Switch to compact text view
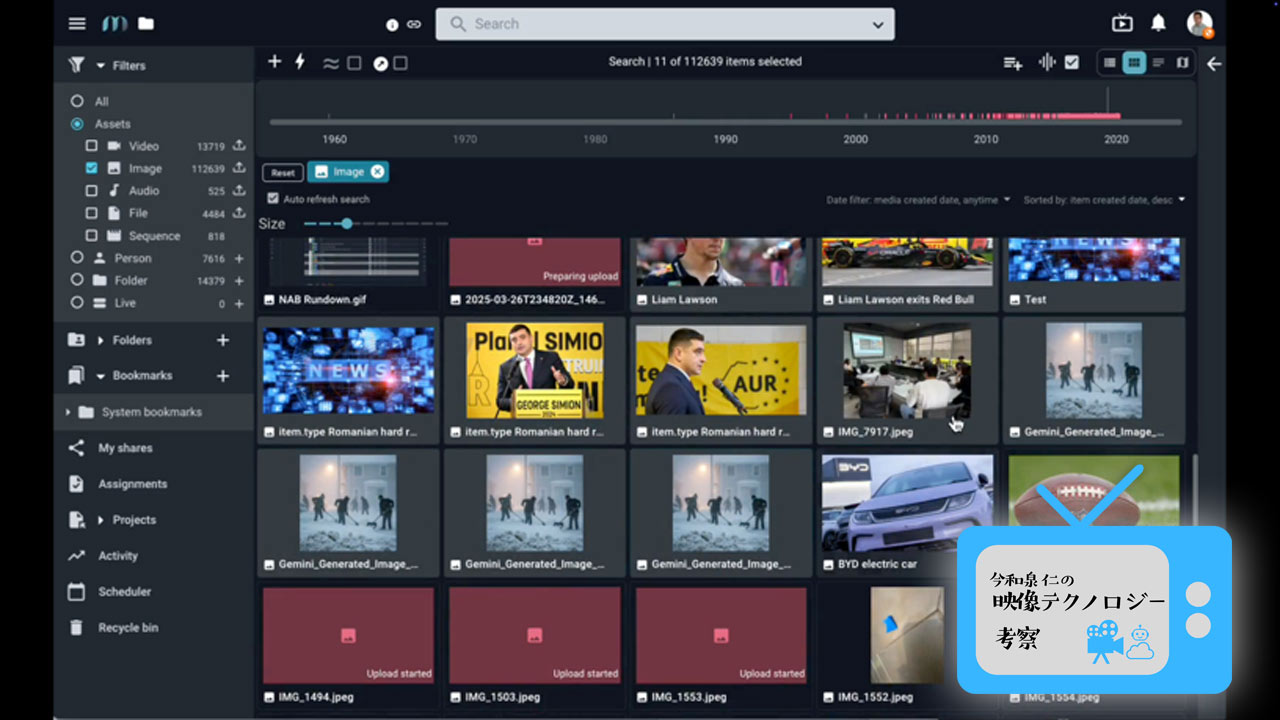Image resolution: width=1280 pixels, height=720 pixels. (x=1158, y=62)
